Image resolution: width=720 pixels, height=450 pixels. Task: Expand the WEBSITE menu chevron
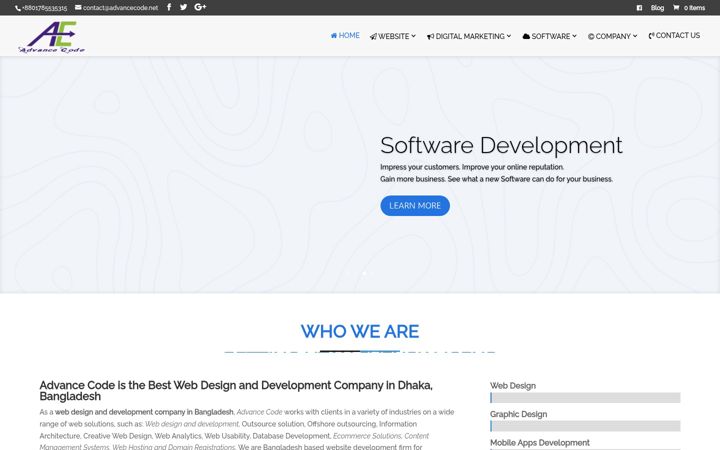click(x=413, y=36)
